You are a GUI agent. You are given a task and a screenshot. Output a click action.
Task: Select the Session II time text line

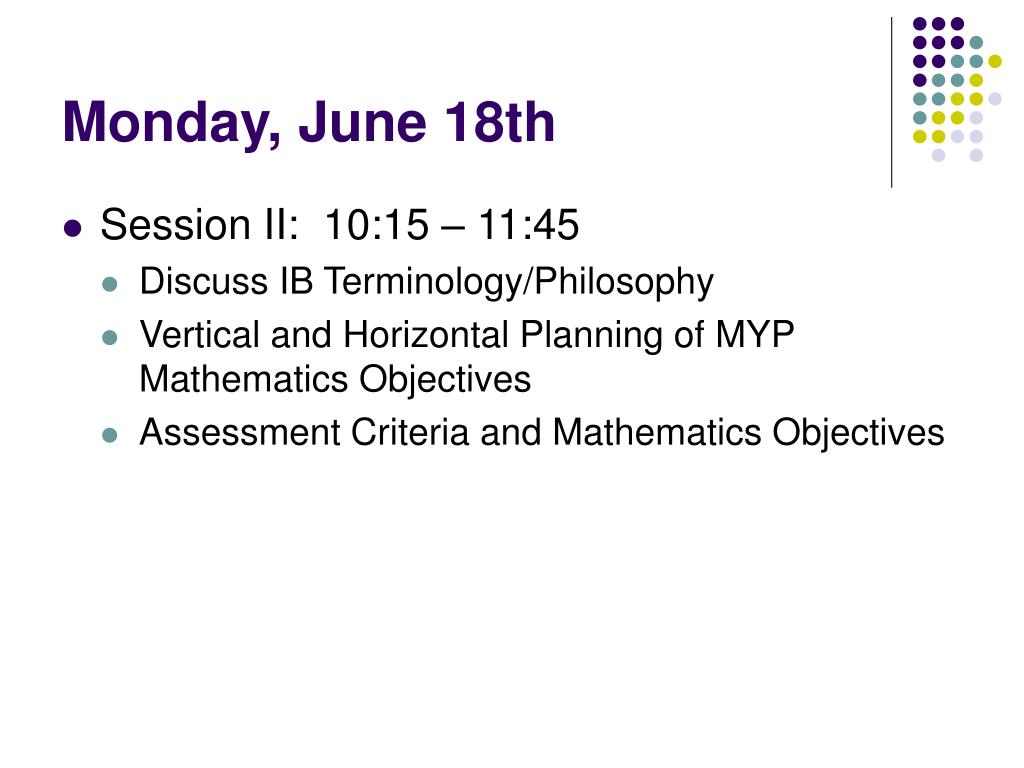(340, 225)
